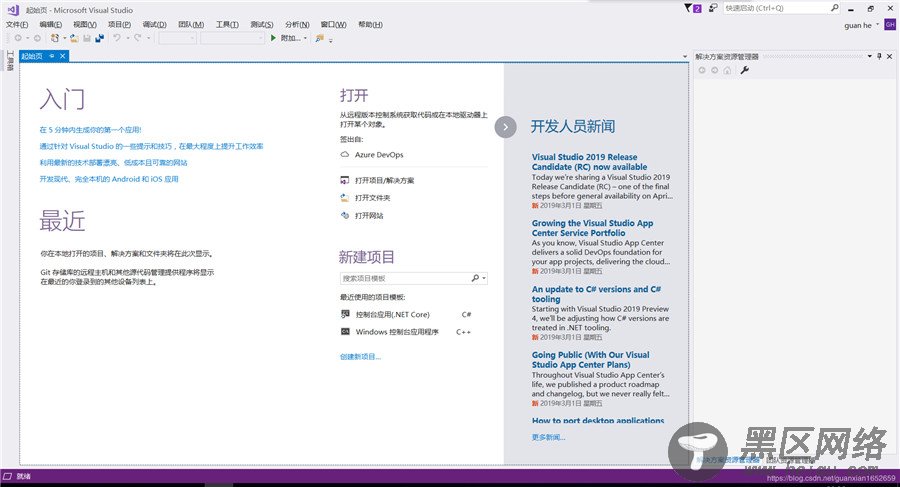Click the Redo toolbar icon

coord(138,38)
